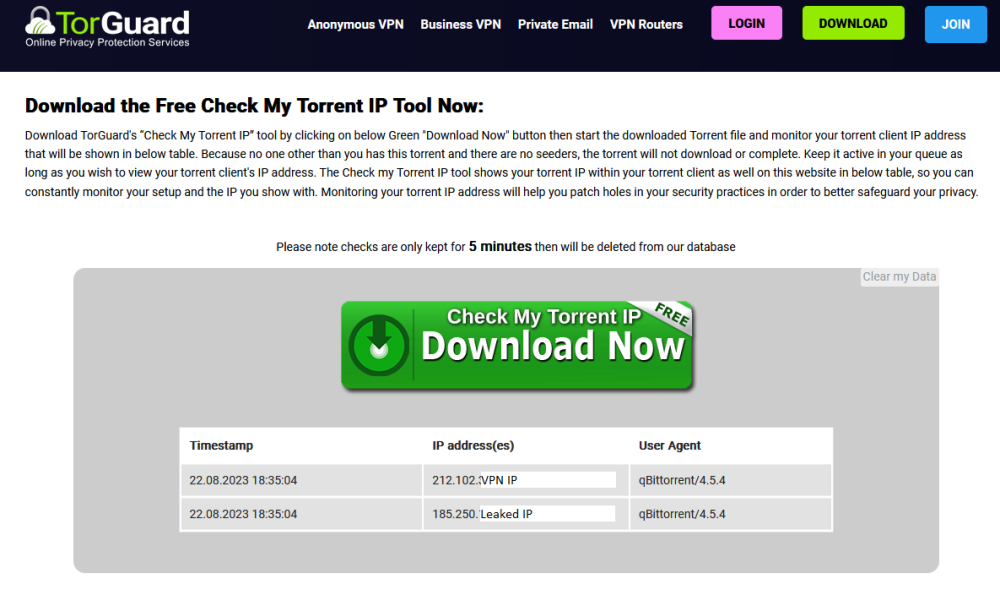Click the Clear my Data button
The image size is (1000, 590).
(899, 277)
